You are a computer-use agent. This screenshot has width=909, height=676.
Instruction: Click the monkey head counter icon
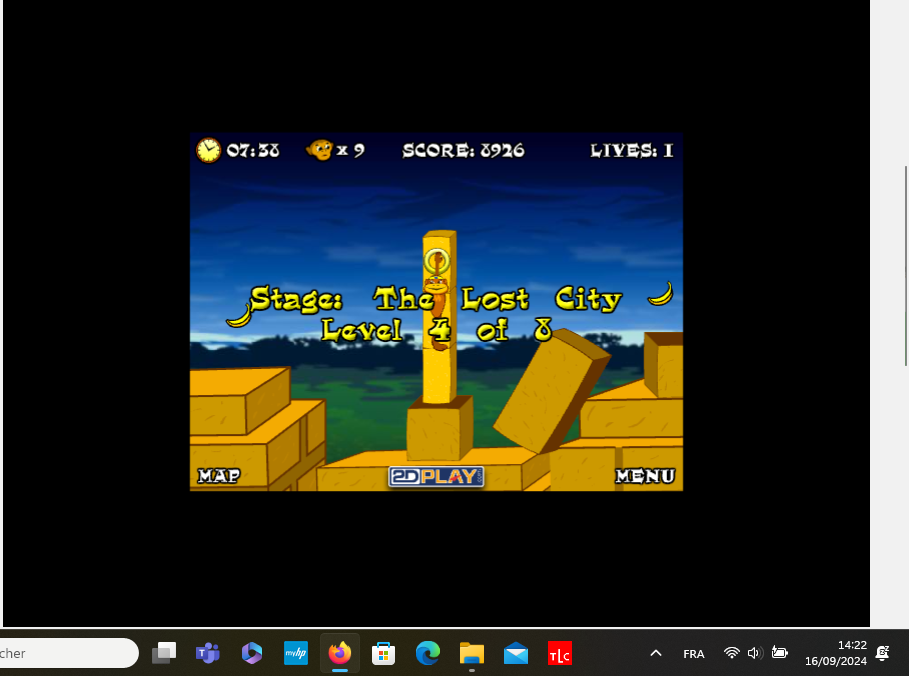(x=319, y=150)
